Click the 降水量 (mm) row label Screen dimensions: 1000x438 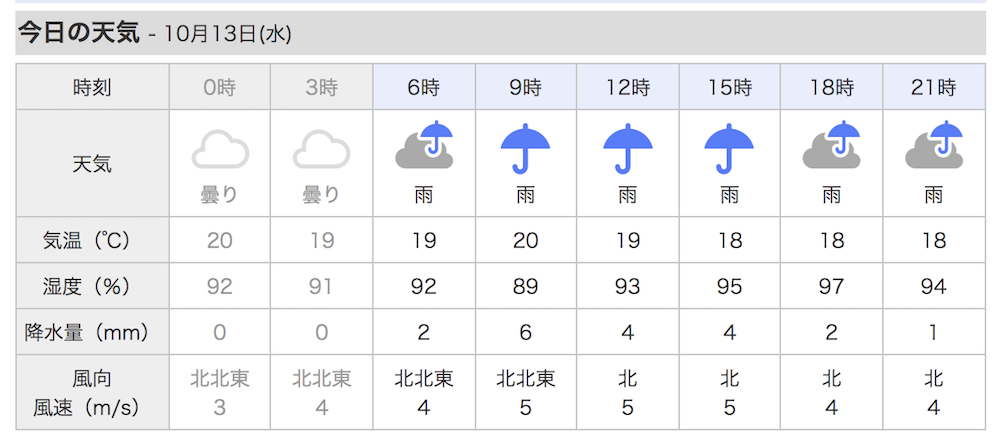pos(92,332)
